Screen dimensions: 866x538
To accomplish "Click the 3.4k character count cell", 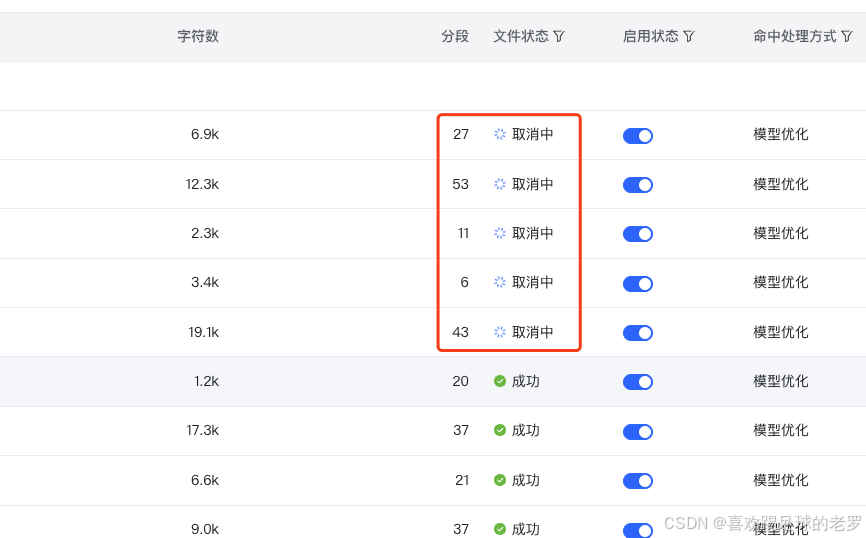I will [205, 282].
